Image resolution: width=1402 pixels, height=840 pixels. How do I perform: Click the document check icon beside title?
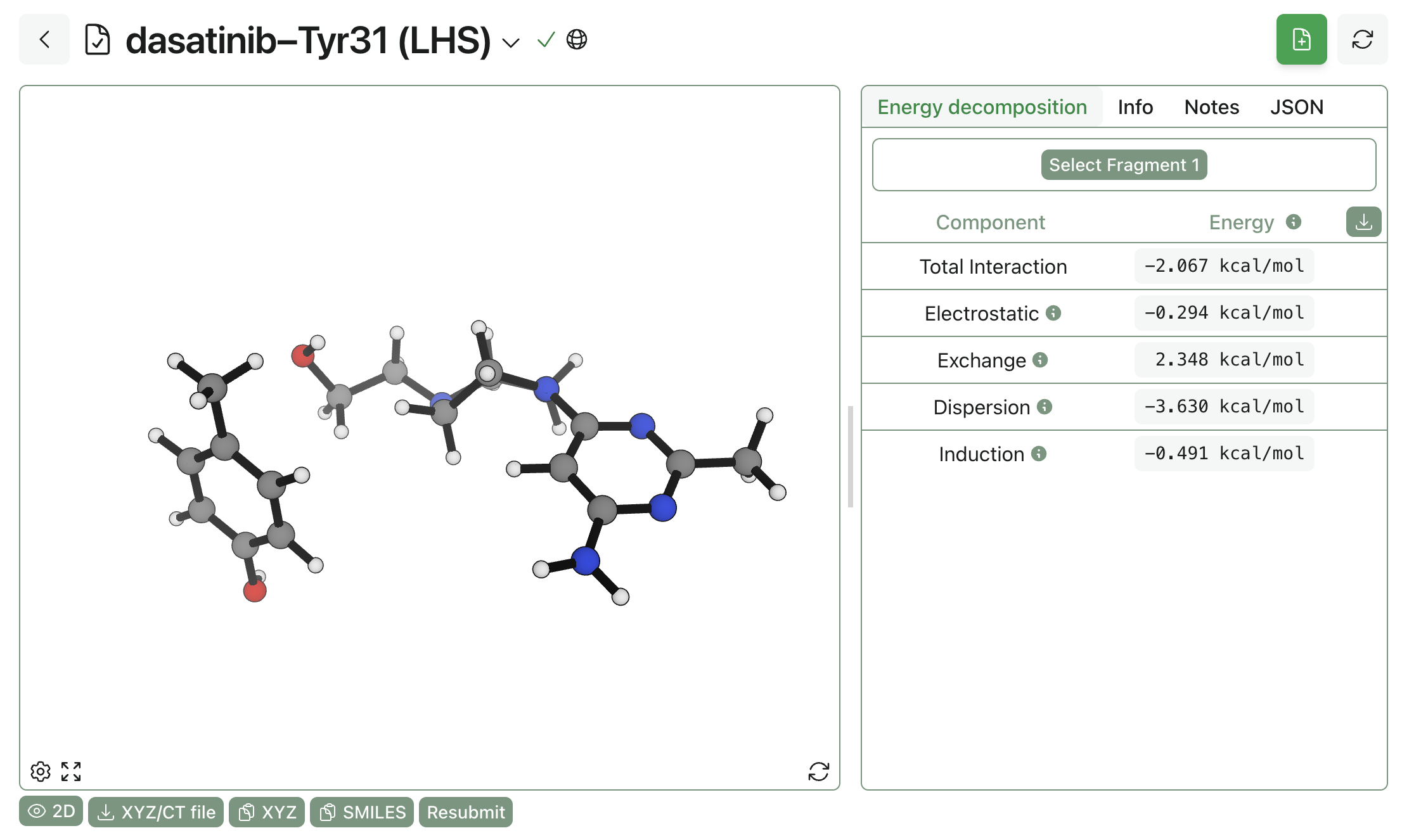click(x=98, y=39)
